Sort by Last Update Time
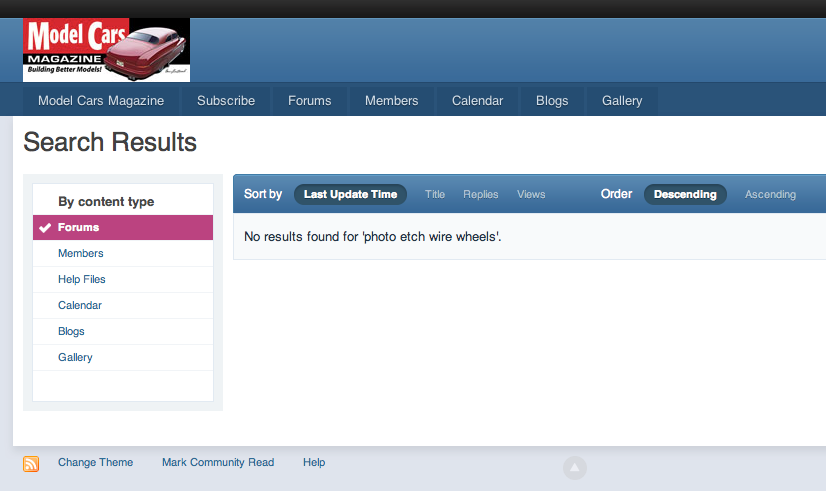The width and height of the screenshot is (826, 491). point(350,194)
